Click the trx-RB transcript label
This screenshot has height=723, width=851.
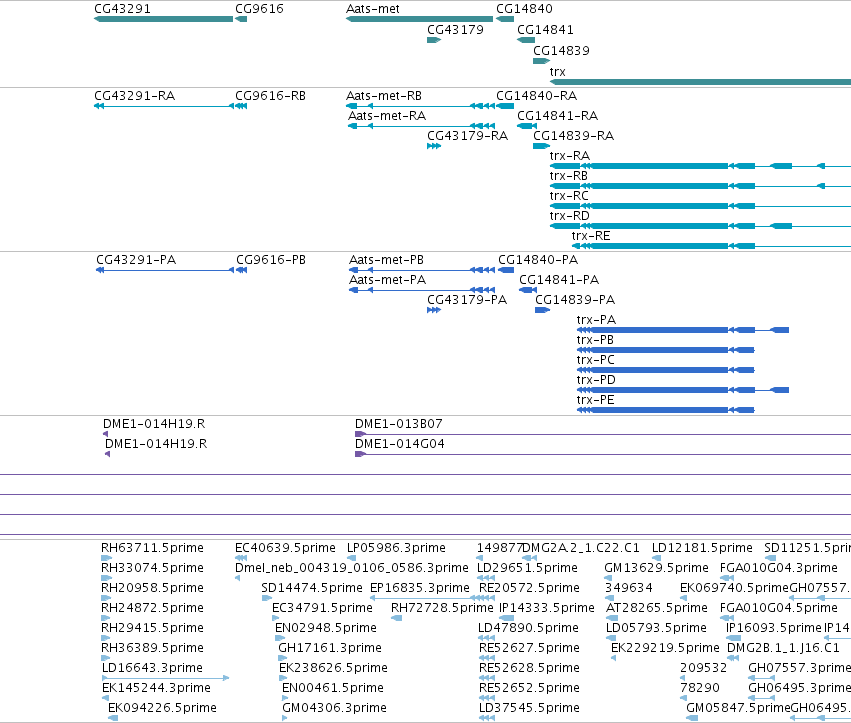pos(568,176)
